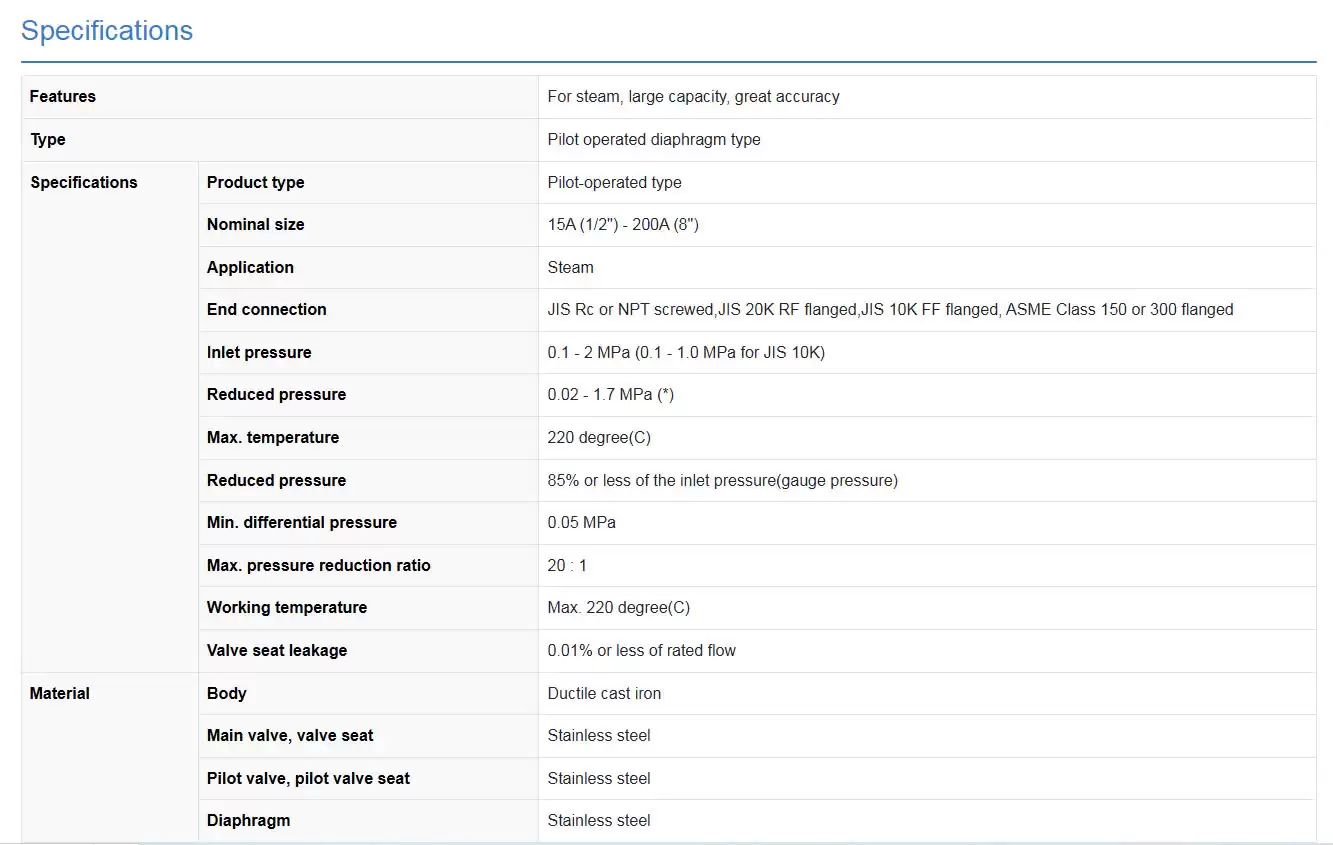The width and height of the screenshot is (1333, 845).
Task: Select the "Product type" label
Action: pyautogui.click(x=255, y=182)
